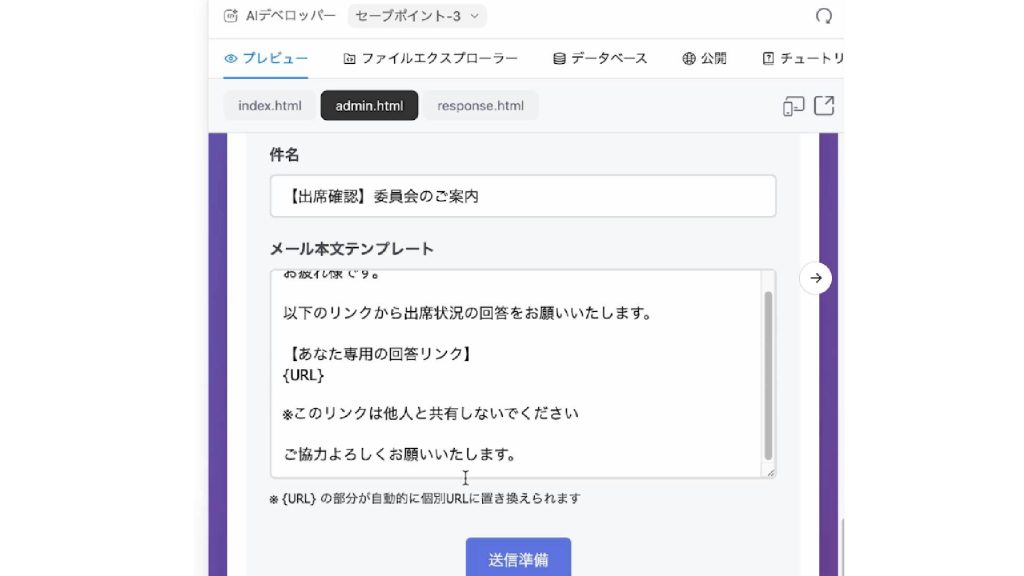
Task: Click the device preview toggle icon
Action: point(793,106)
